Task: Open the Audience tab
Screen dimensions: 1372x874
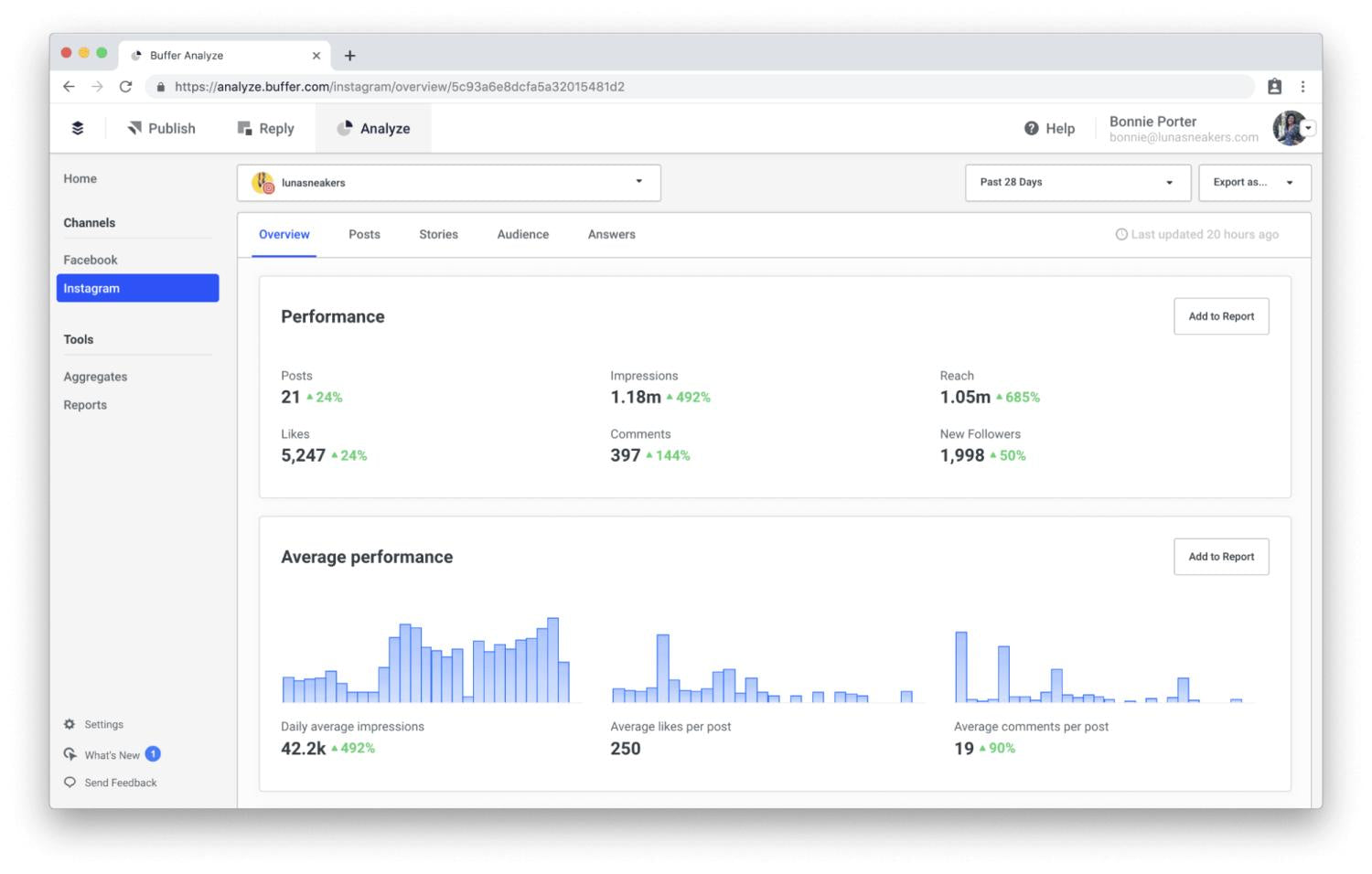Action: [x=522, y=235]
